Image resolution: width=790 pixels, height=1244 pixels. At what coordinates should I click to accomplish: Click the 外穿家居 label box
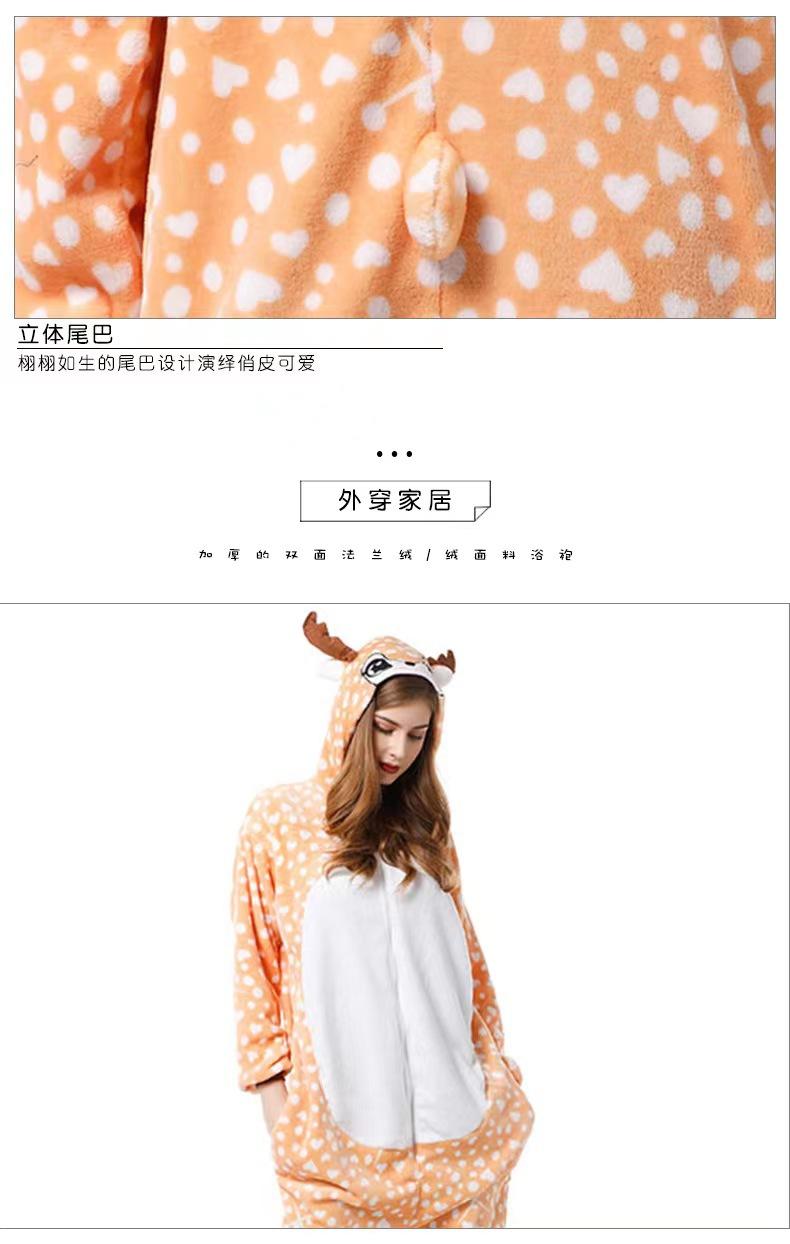pyautogui.click(x=395, y=501)
